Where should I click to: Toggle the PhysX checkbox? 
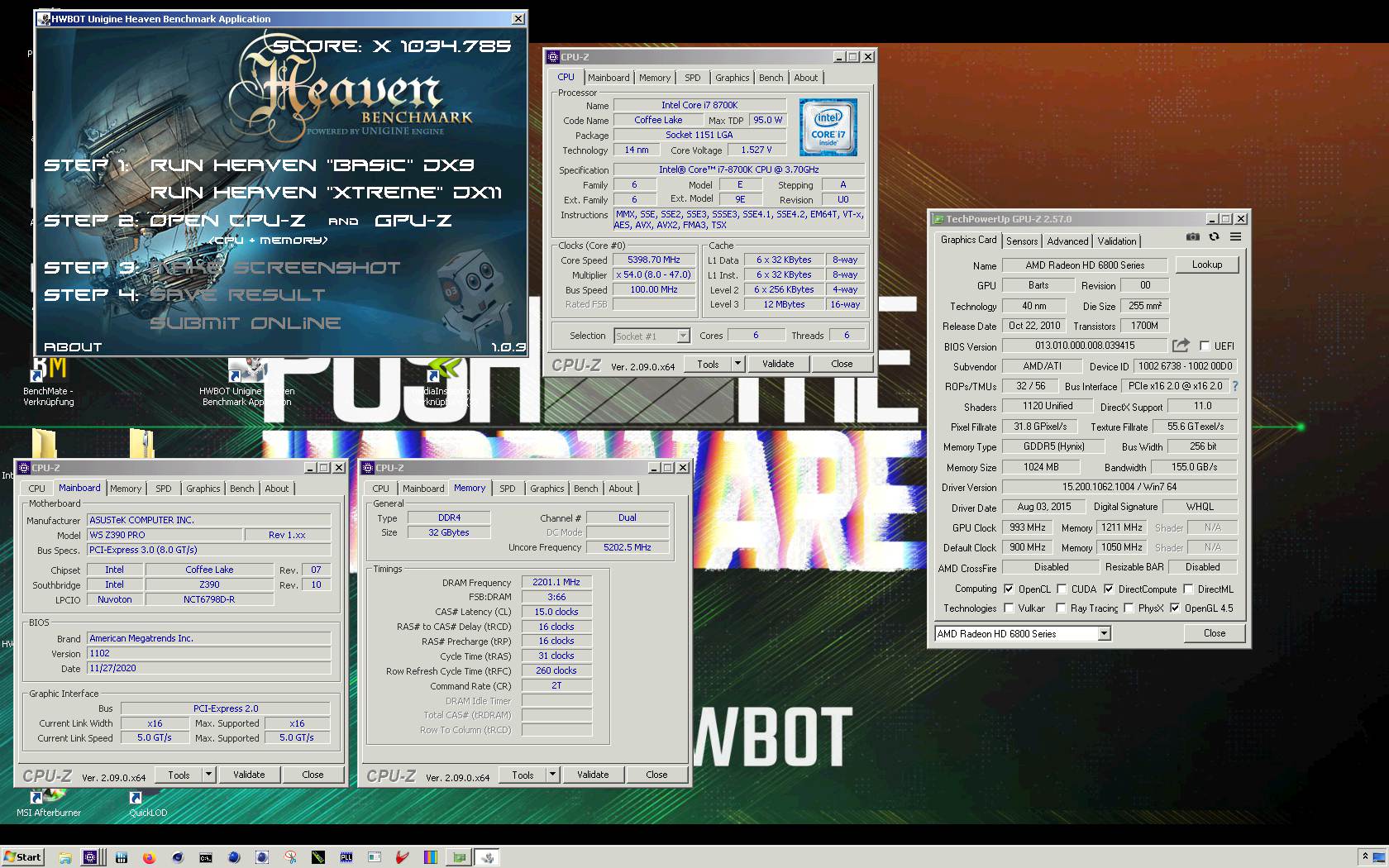click(x=1129, y=608)
